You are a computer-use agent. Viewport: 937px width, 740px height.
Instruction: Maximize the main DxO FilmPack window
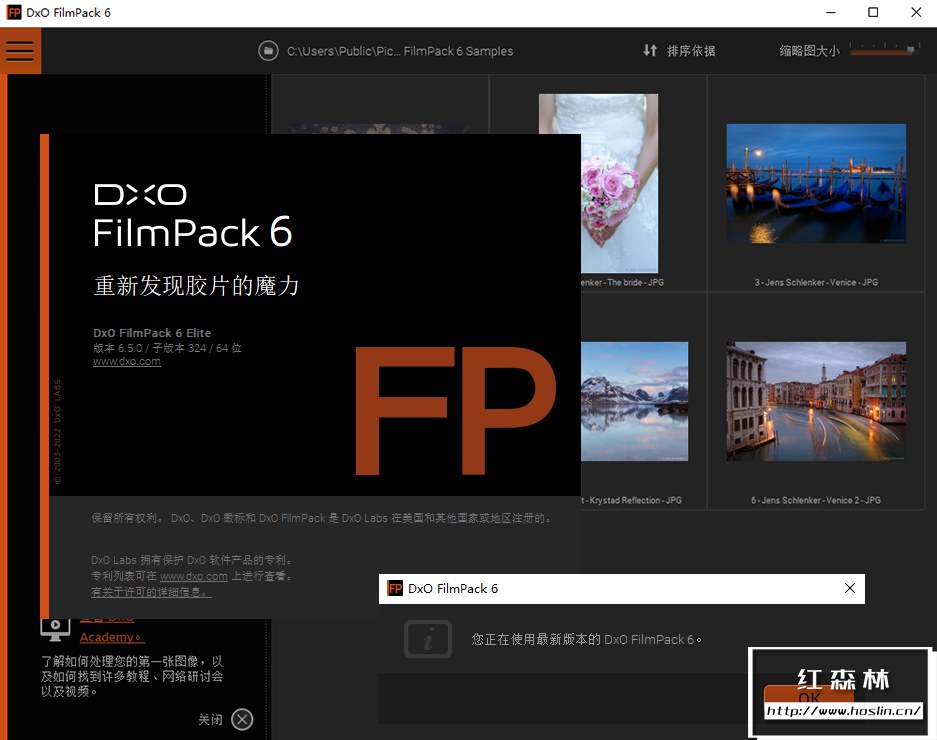click(x=873, y=13)
